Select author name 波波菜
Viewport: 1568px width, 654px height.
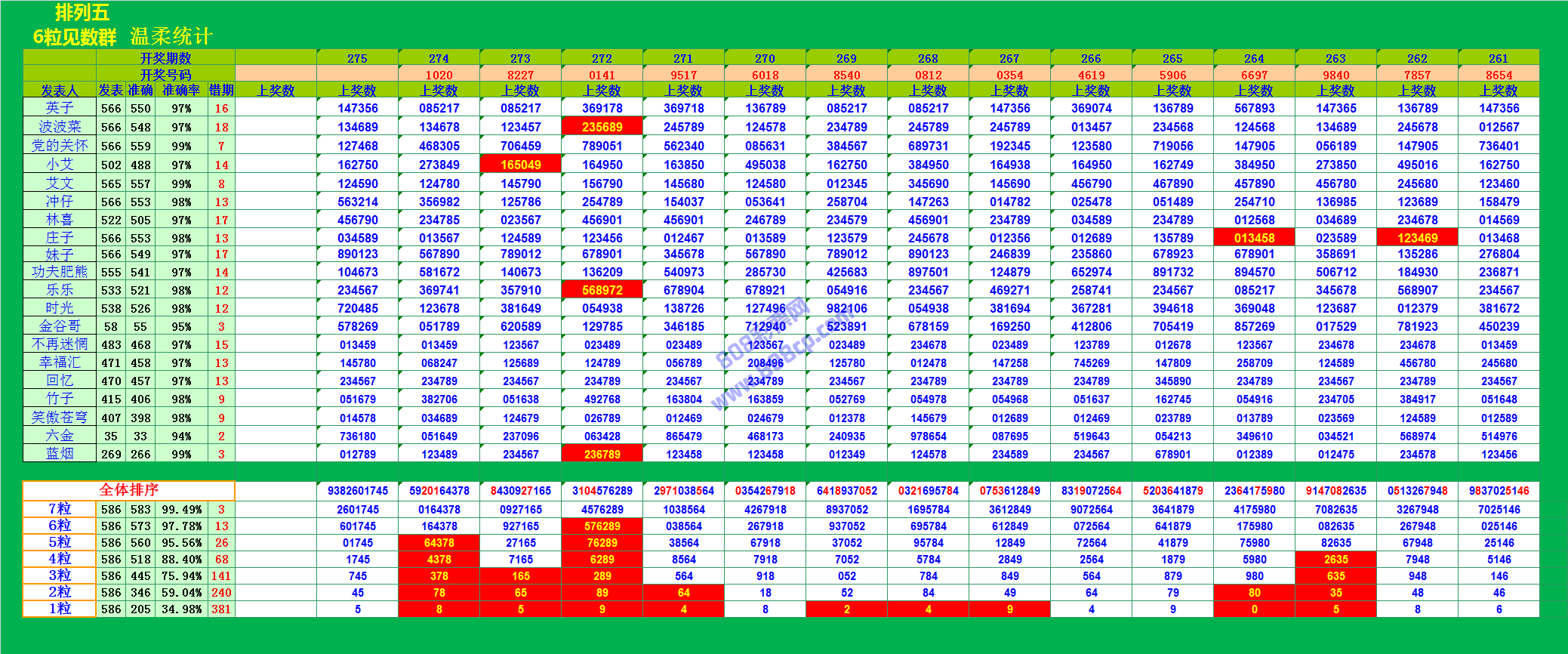60,127
